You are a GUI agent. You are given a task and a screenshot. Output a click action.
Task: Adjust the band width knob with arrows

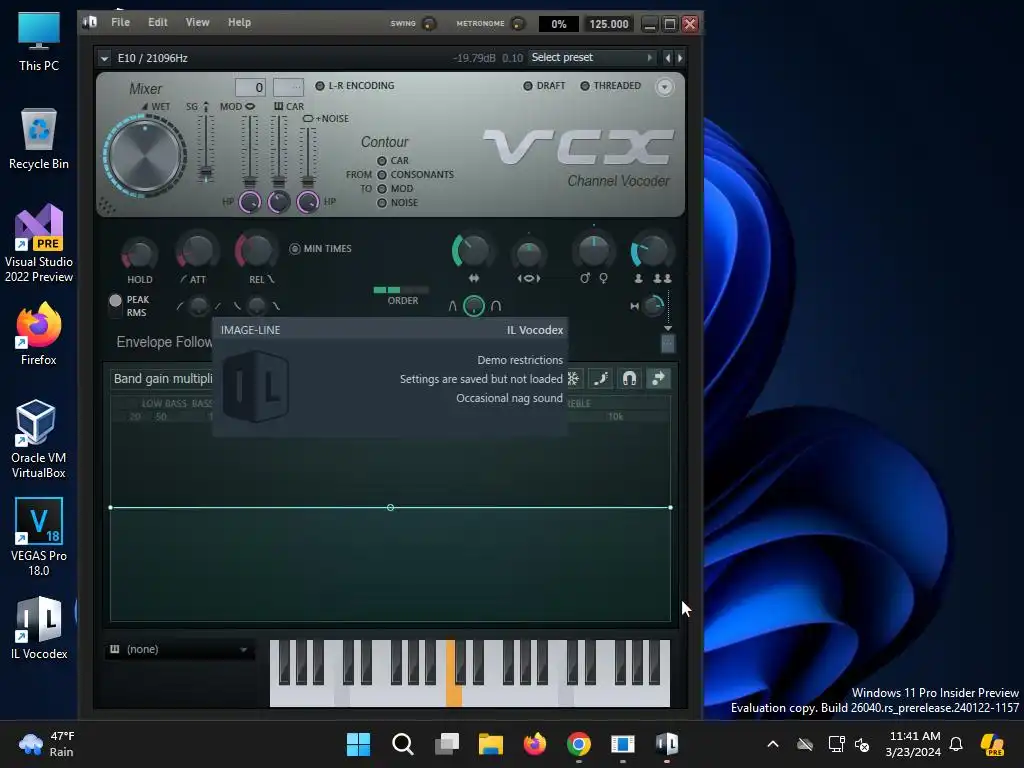[472, 251]
